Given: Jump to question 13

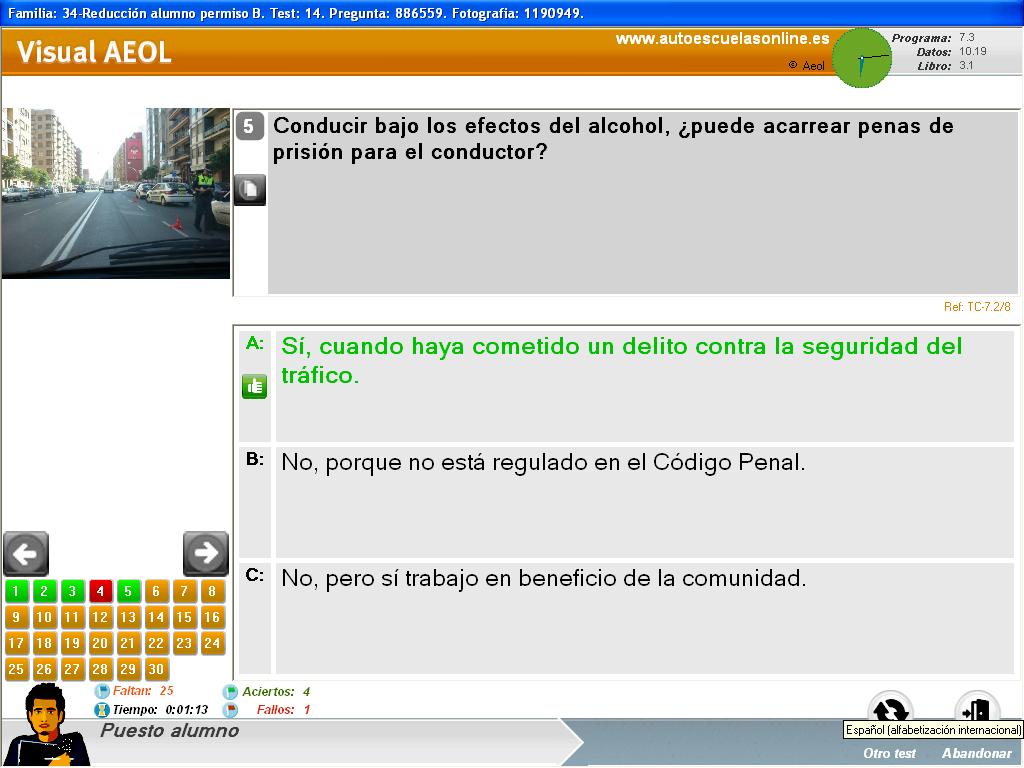Looking at the screenshot, I should pyautogui.click(x=128, y=617).
